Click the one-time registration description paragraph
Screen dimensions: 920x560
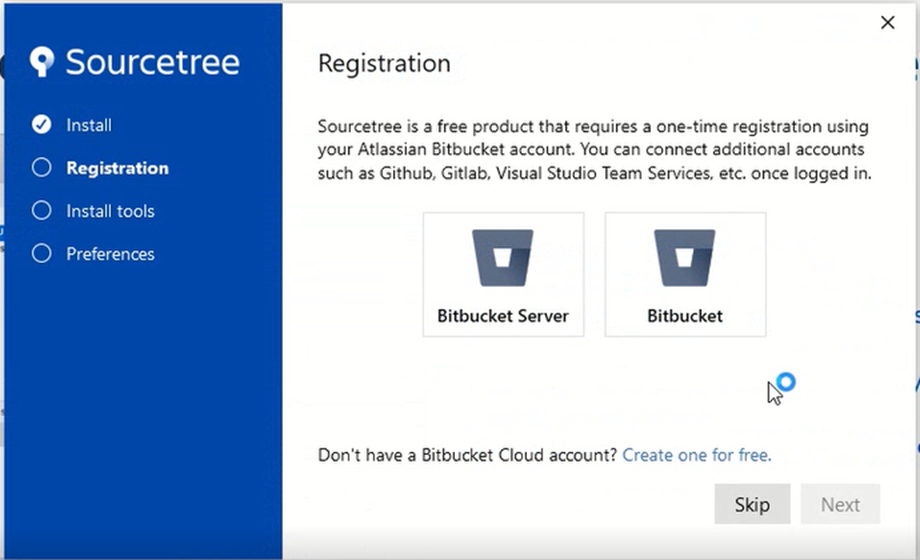click(594, 150)
